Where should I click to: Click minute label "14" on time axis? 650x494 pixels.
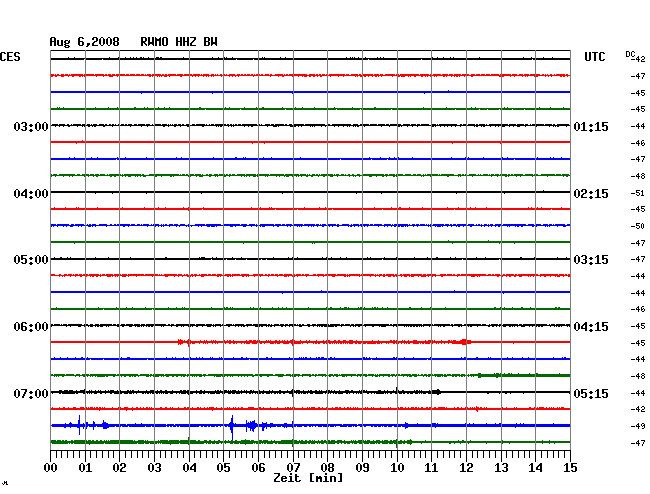[536, 468]
